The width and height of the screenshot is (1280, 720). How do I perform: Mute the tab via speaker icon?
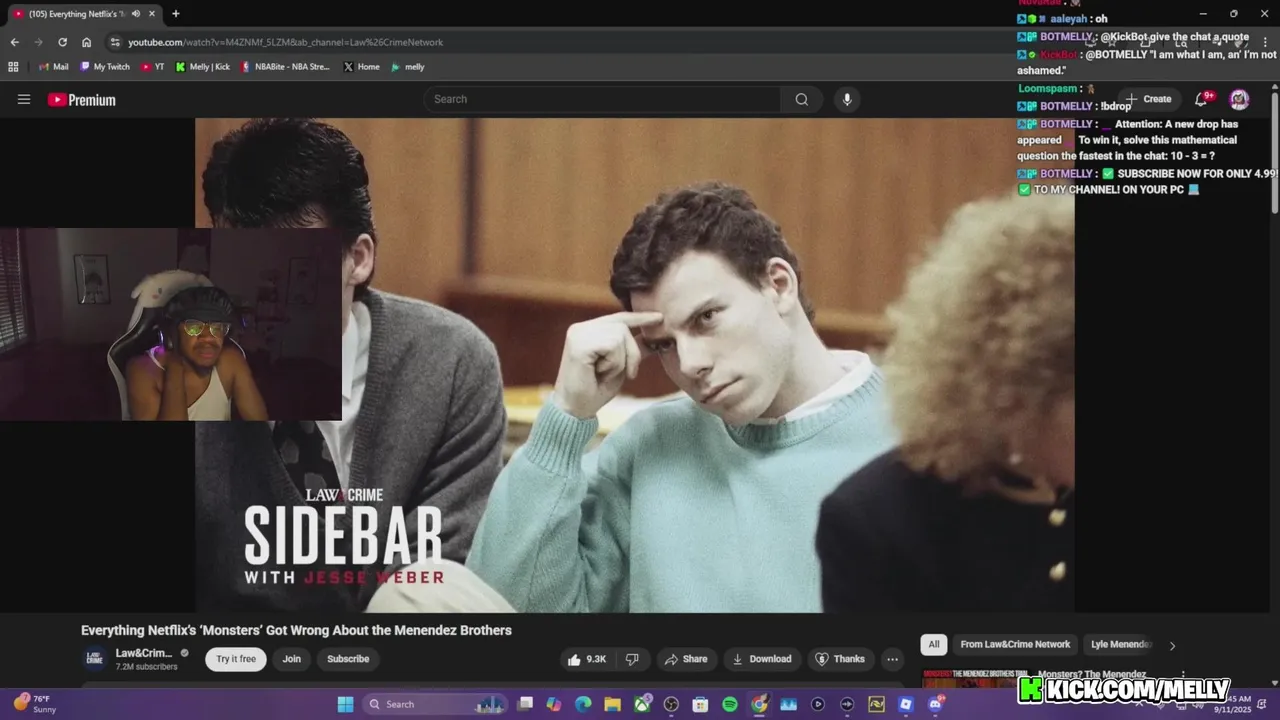[136, 14]
